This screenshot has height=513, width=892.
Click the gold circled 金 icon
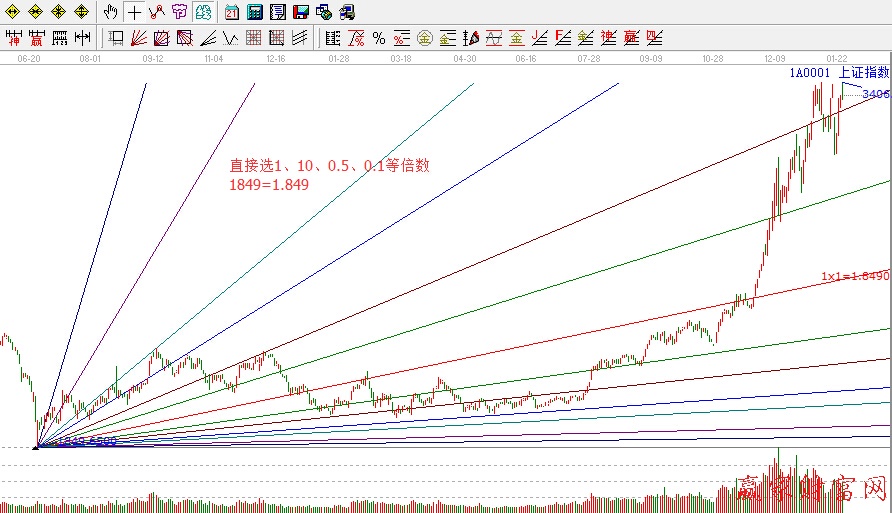click(x=424, y=39)
